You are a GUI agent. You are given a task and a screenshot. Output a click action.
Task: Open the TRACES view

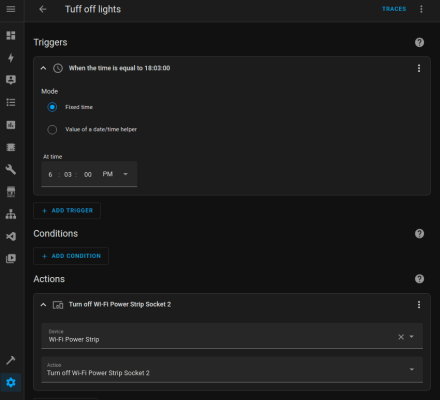[x=394, y=9]
